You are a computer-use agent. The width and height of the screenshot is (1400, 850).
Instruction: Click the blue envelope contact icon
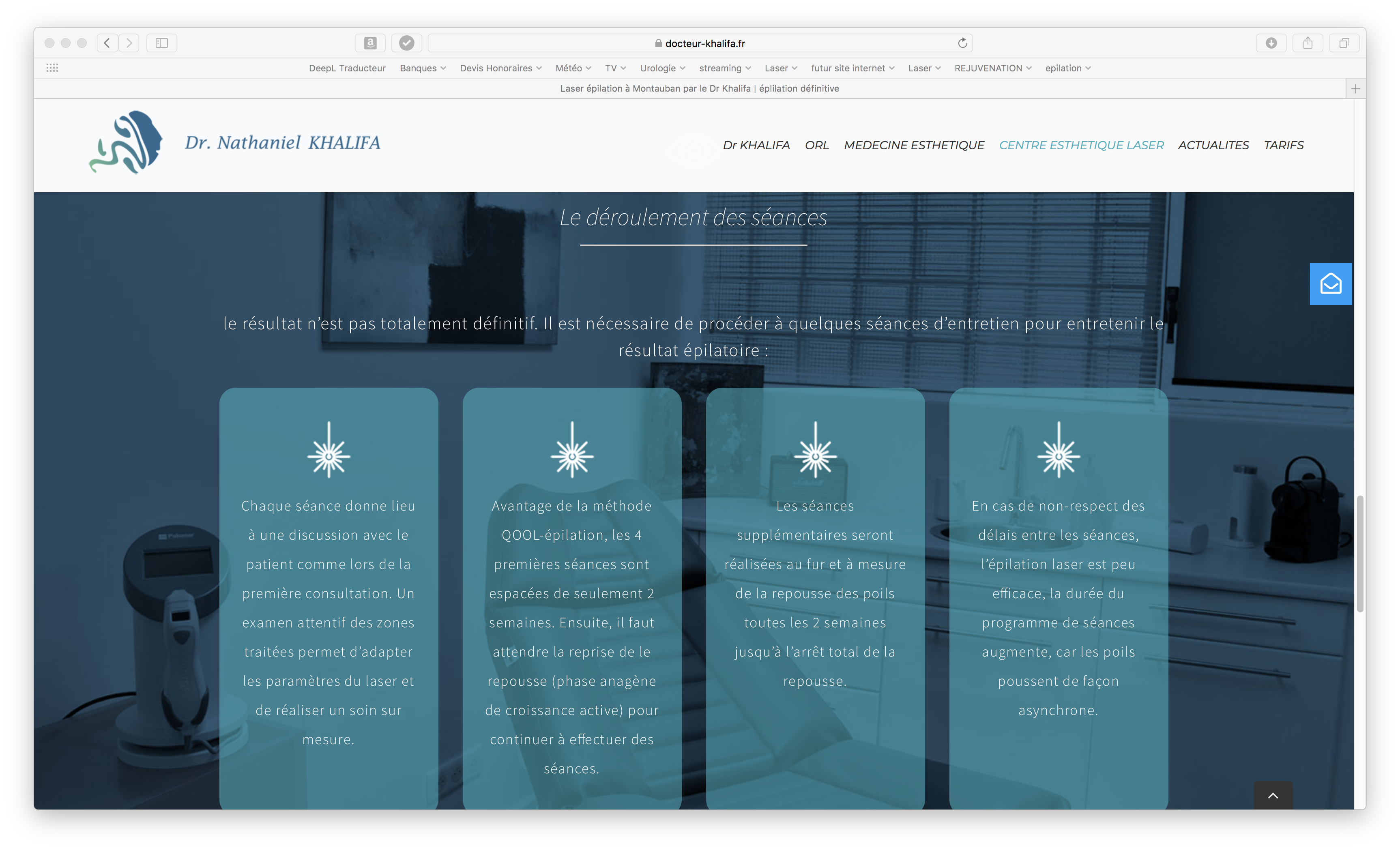click(1330, 283)
